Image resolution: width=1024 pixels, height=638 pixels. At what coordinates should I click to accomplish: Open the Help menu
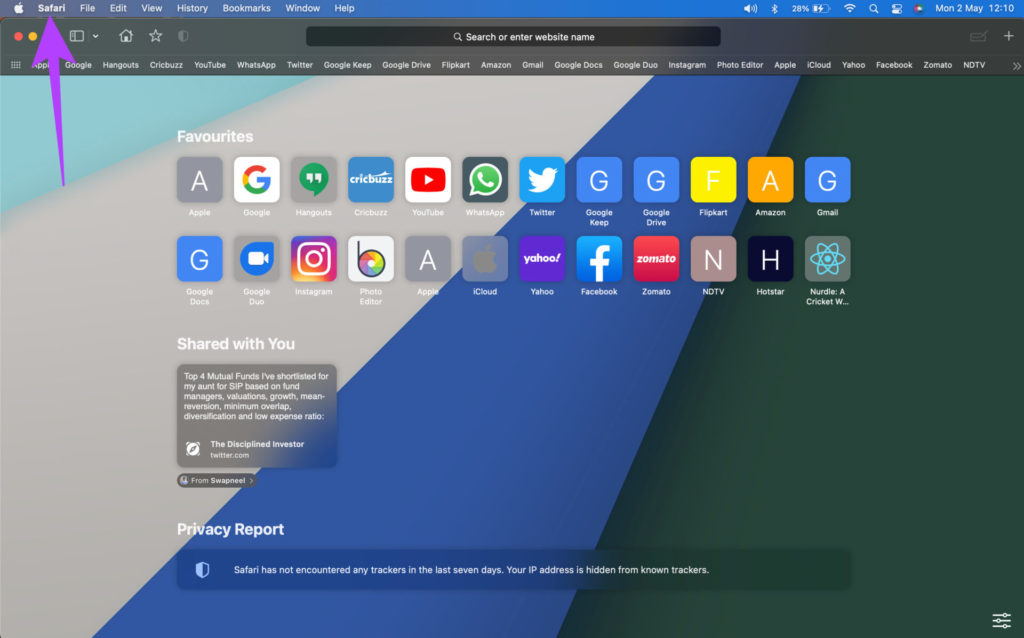click(x=344, y=8)
